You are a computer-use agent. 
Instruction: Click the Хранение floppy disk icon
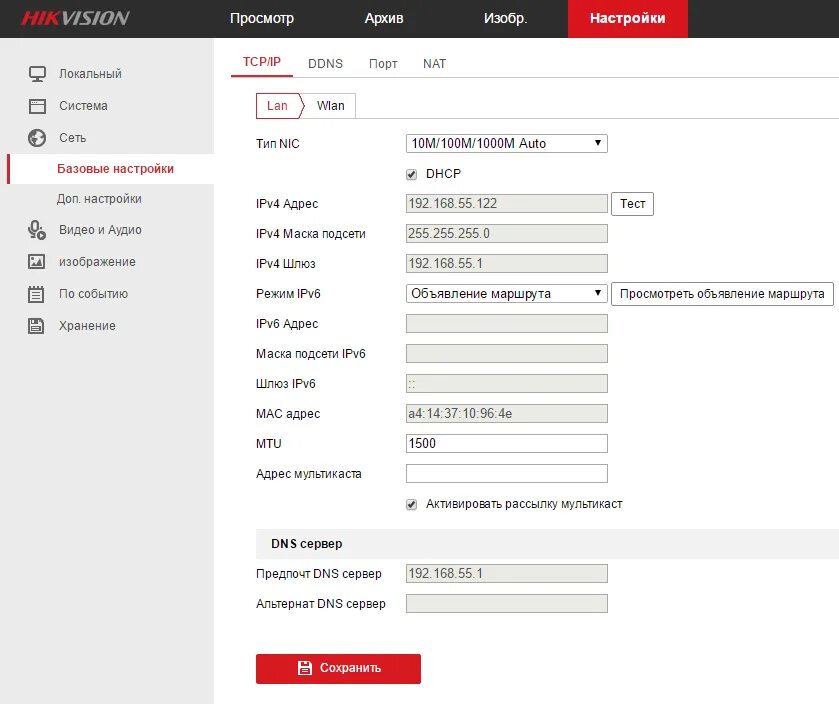click(36, 326)
